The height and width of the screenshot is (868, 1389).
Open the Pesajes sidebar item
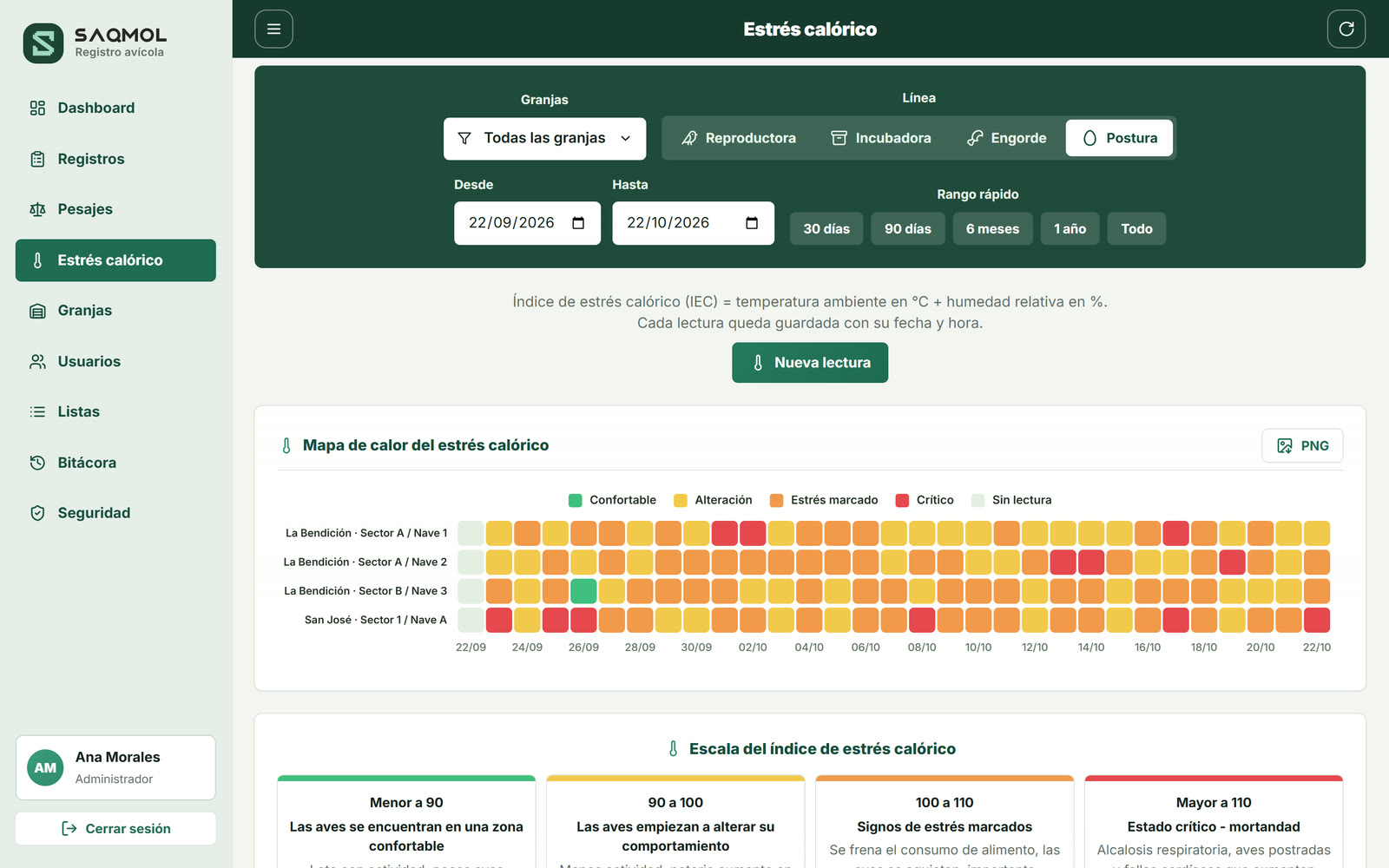pos(115,209)
